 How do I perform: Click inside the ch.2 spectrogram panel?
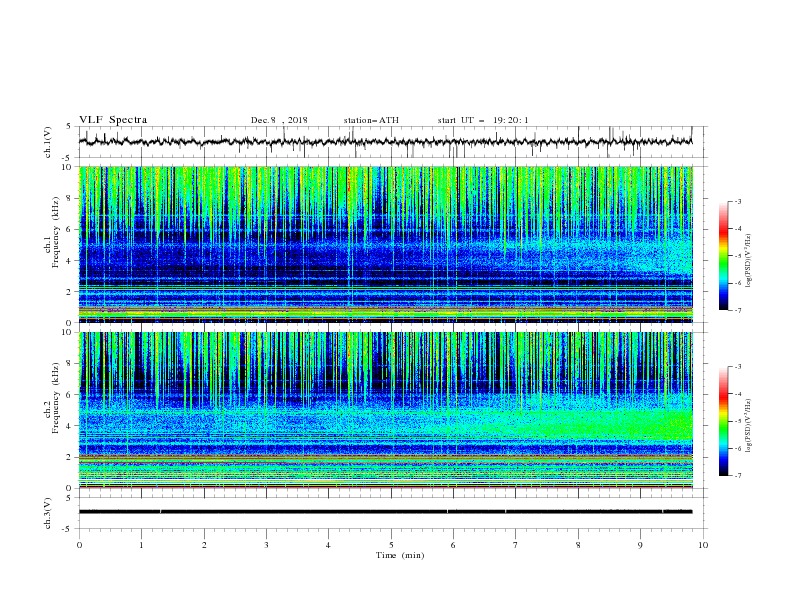[x=386, y=410]
